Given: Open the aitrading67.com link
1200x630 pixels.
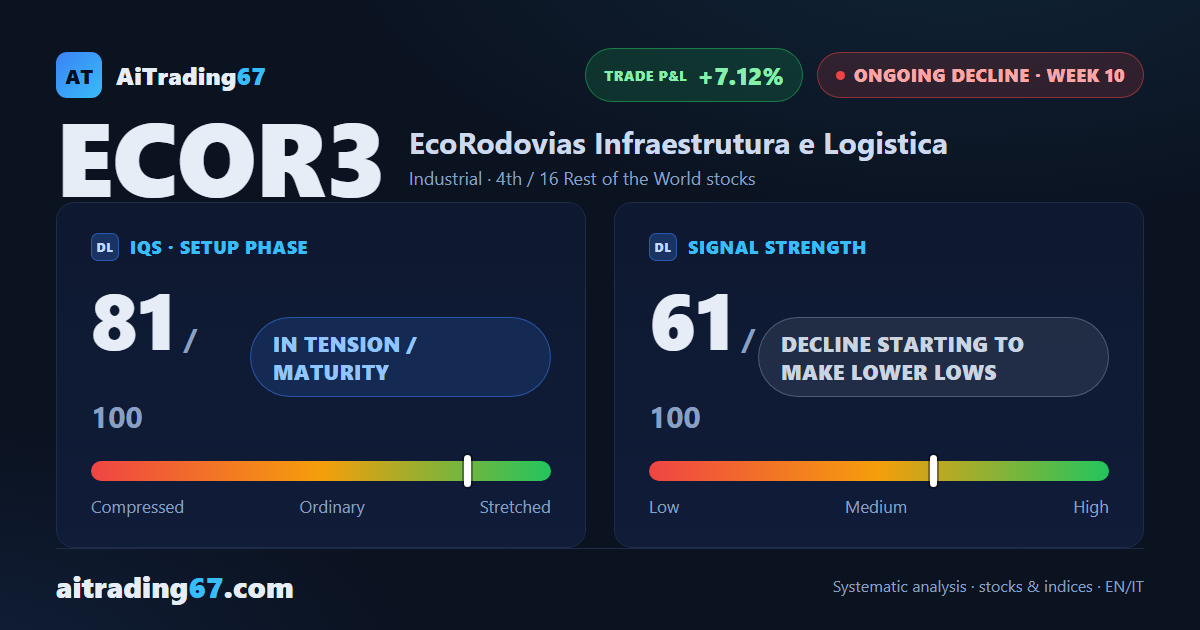Looking at the screenshot, I should (175, 588).
